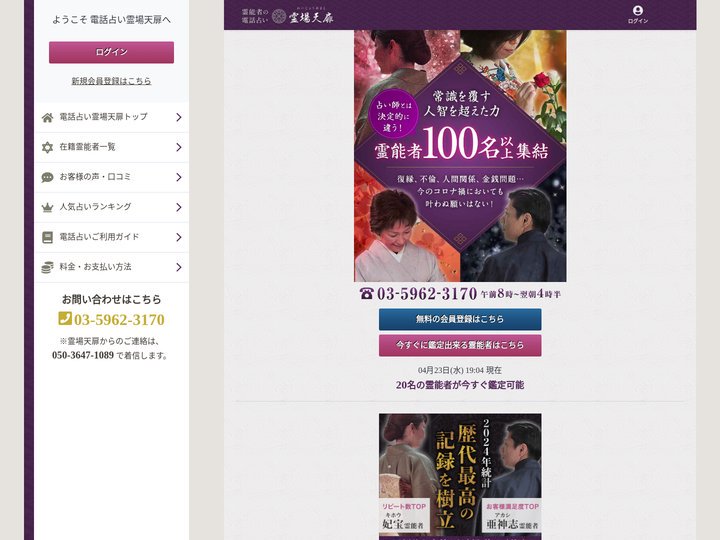The height and width of the screenshot is (540, 720).
Task: Click 20名の霊能者が今すぐ鑑定可能 text
Action: pos(460,385)
